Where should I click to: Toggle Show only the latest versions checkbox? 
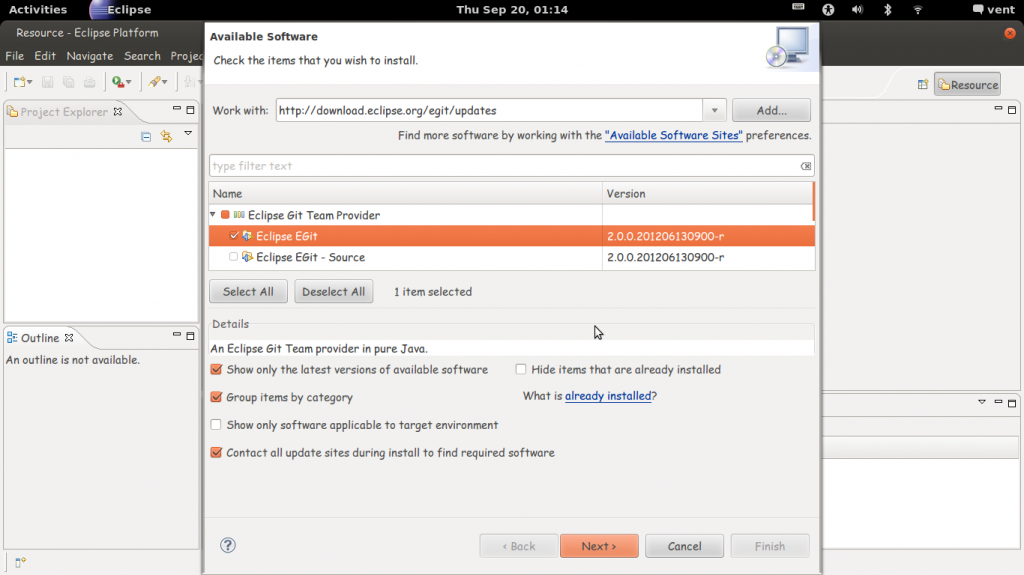coord(216,369)
